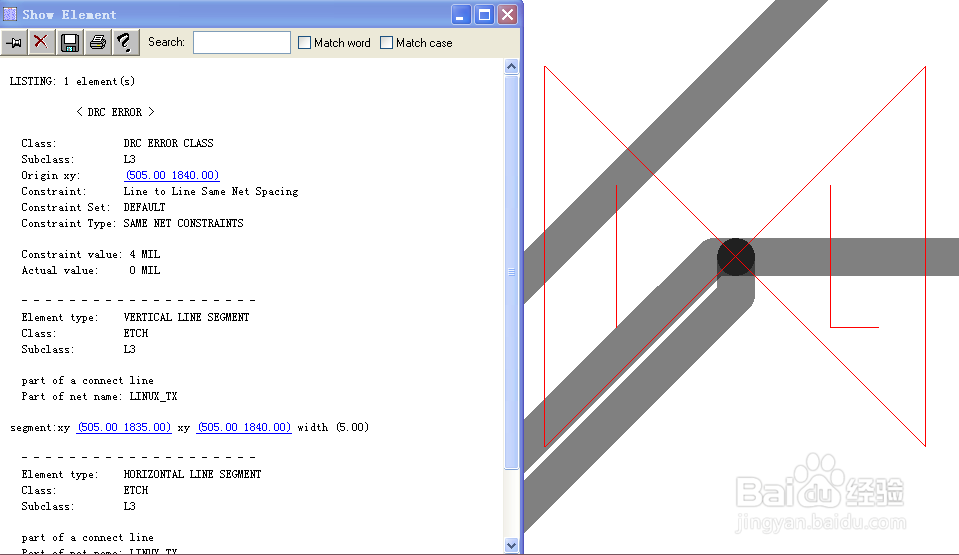Maximize the Show Element window
This screenshot has height=555, width=959.
point(484,15)
